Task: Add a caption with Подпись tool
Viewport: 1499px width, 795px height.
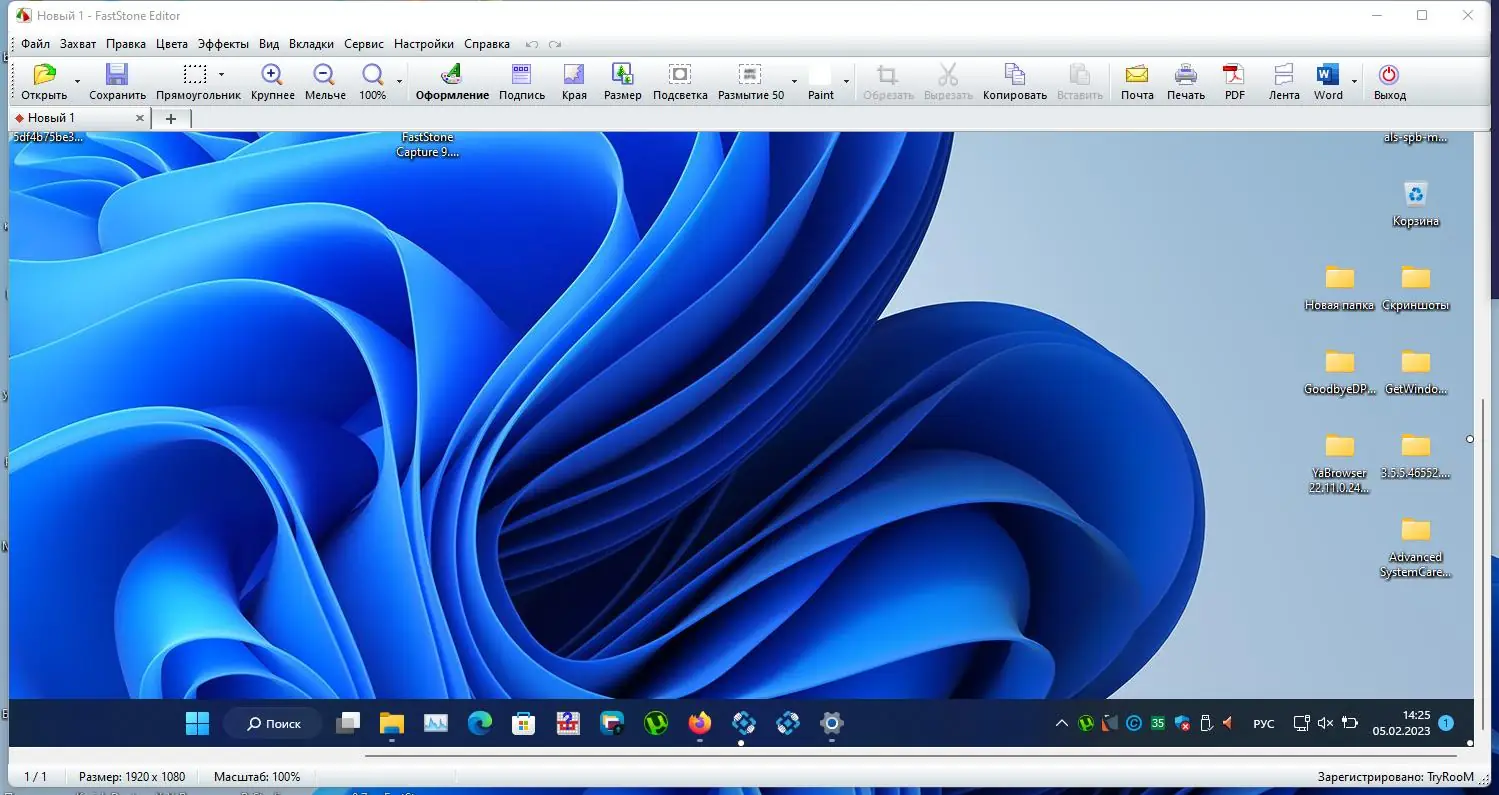Action: click(521, 75)
